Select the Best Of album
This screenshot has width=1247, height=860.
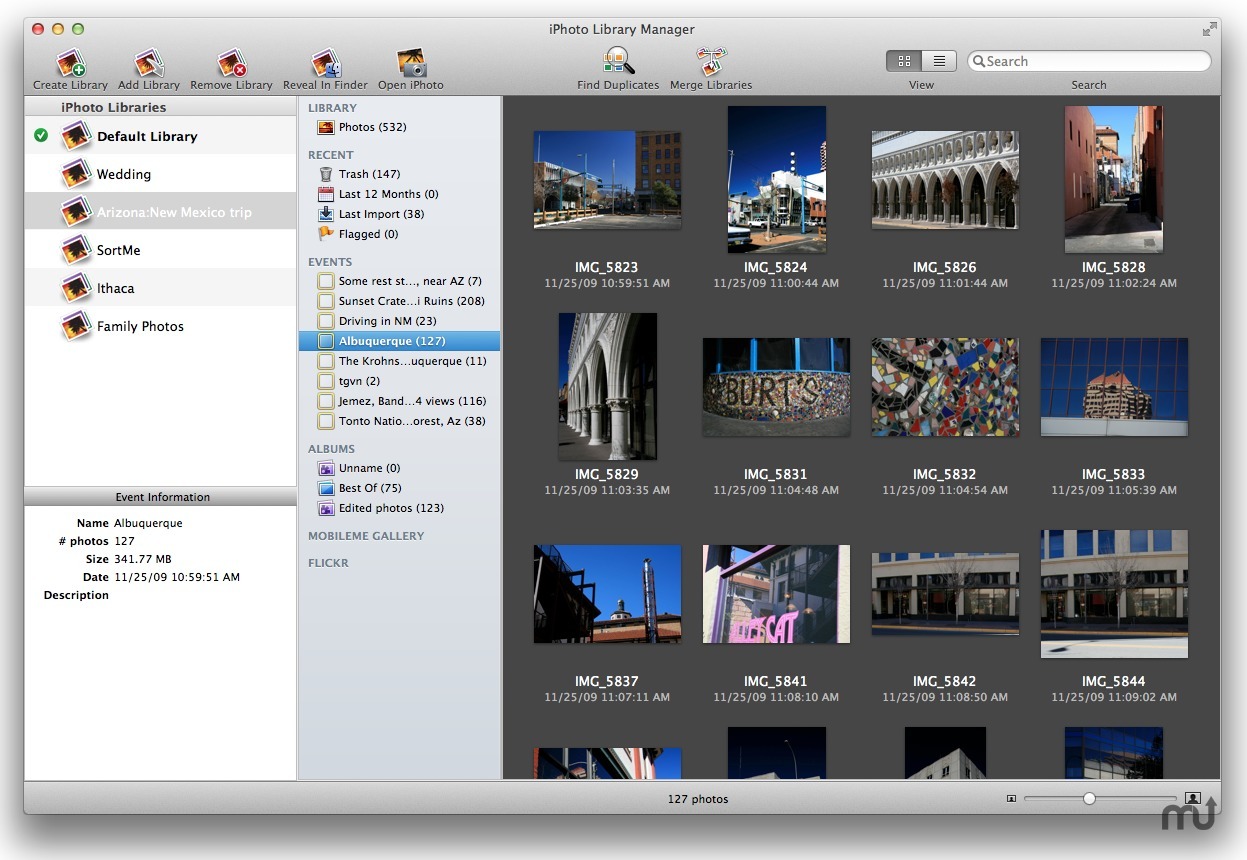click(x=369, y=488)
